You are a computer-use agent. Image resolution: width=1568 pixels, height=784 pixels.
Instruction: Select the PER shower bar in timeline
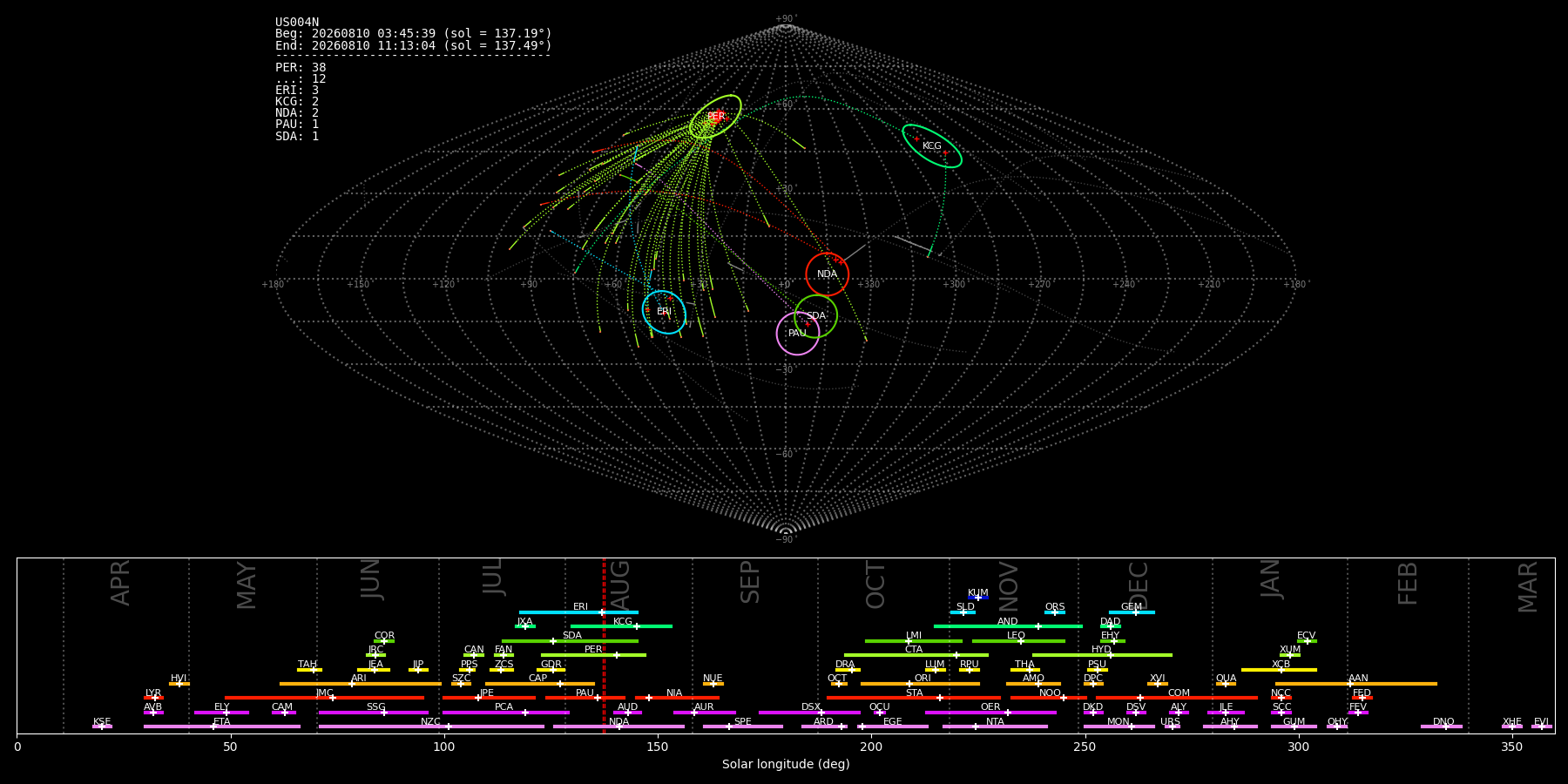(x=593, y=655)
